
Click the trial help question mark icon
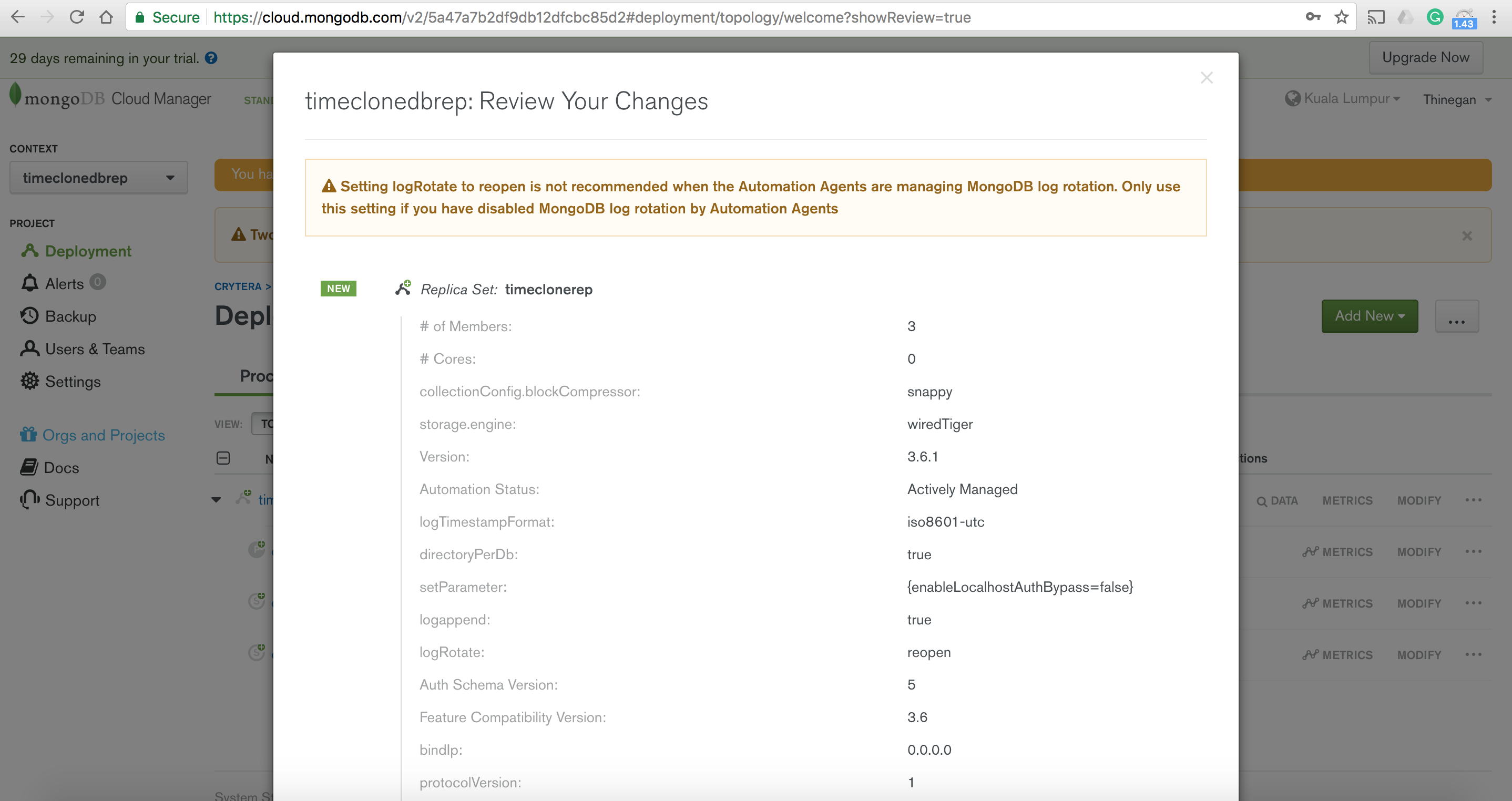(x=211, y=58)
